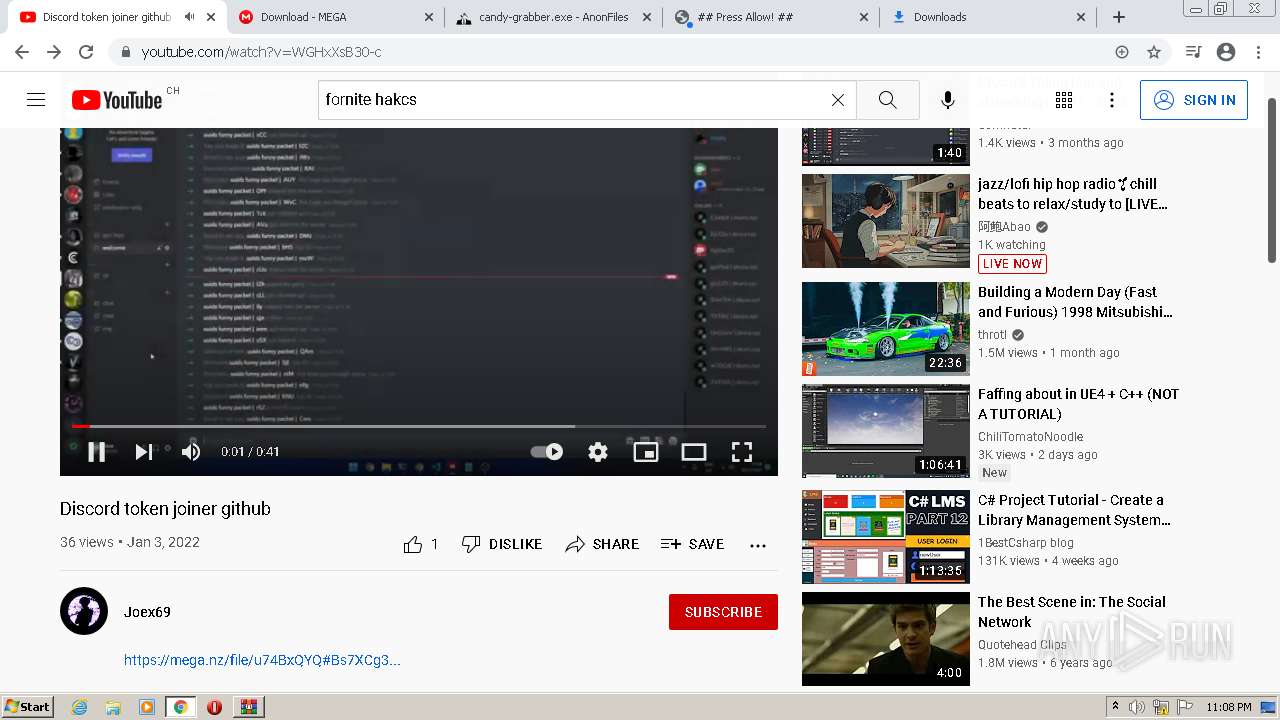Open Joex69 channel avatar
This screenshot has height=720, width=1280.
point(84,611)
